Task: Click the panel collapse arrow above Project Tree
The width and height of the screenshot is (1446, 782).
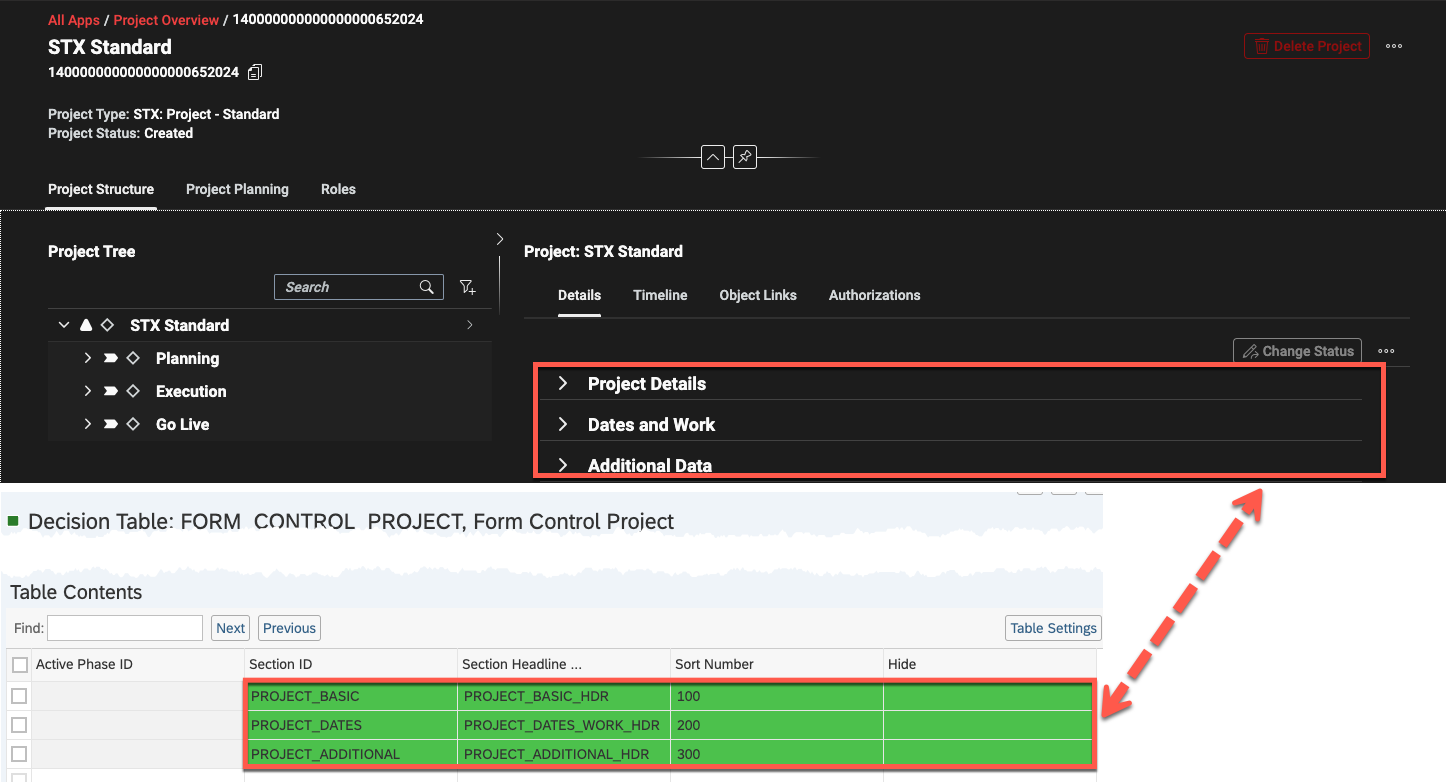Action: pyautogui.click(x=500, y=239)
